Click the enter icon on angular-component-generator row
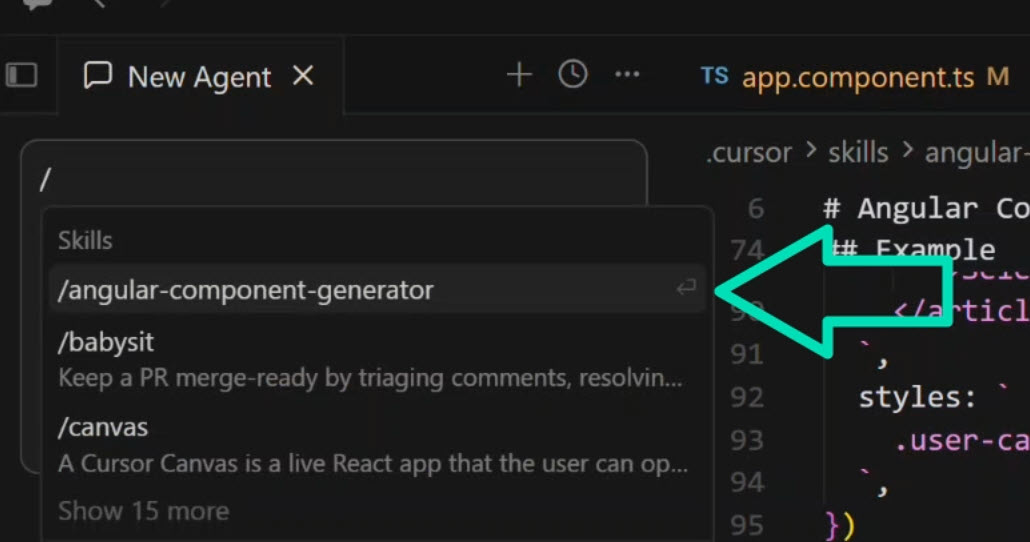The width and height of the screenshot is (1030, 542). click(686, 287)
